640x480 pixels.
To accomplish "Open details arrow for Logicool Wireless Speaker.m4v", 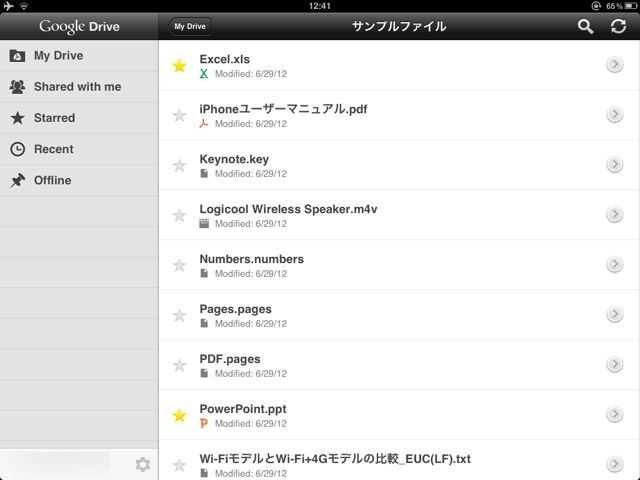I will pyautogui.click(x=614, y=214).
